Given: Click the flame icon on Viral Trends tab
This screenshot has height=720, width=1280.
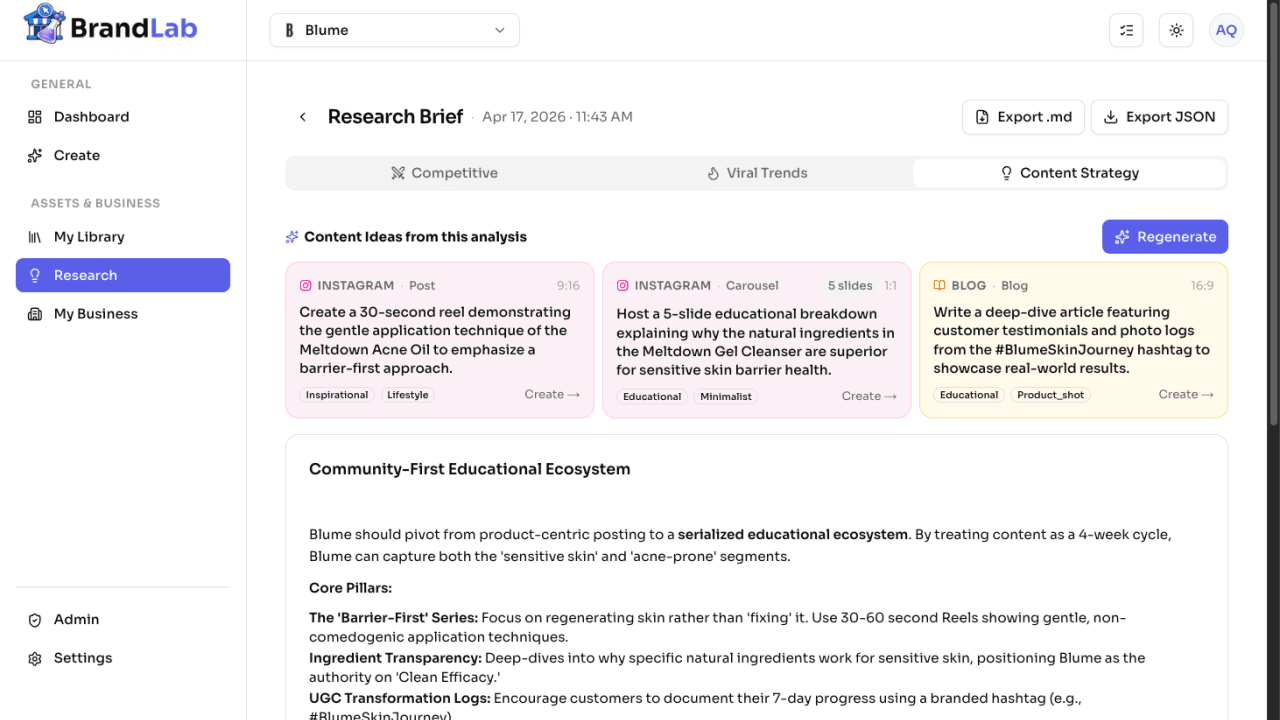Looking at the screenshot, I should pyautogui.click(x=713, y=173).
